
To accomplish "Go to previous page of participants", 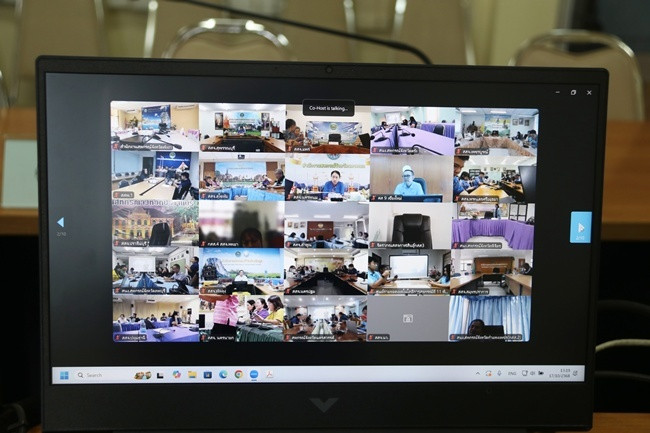I will point(60,223).
